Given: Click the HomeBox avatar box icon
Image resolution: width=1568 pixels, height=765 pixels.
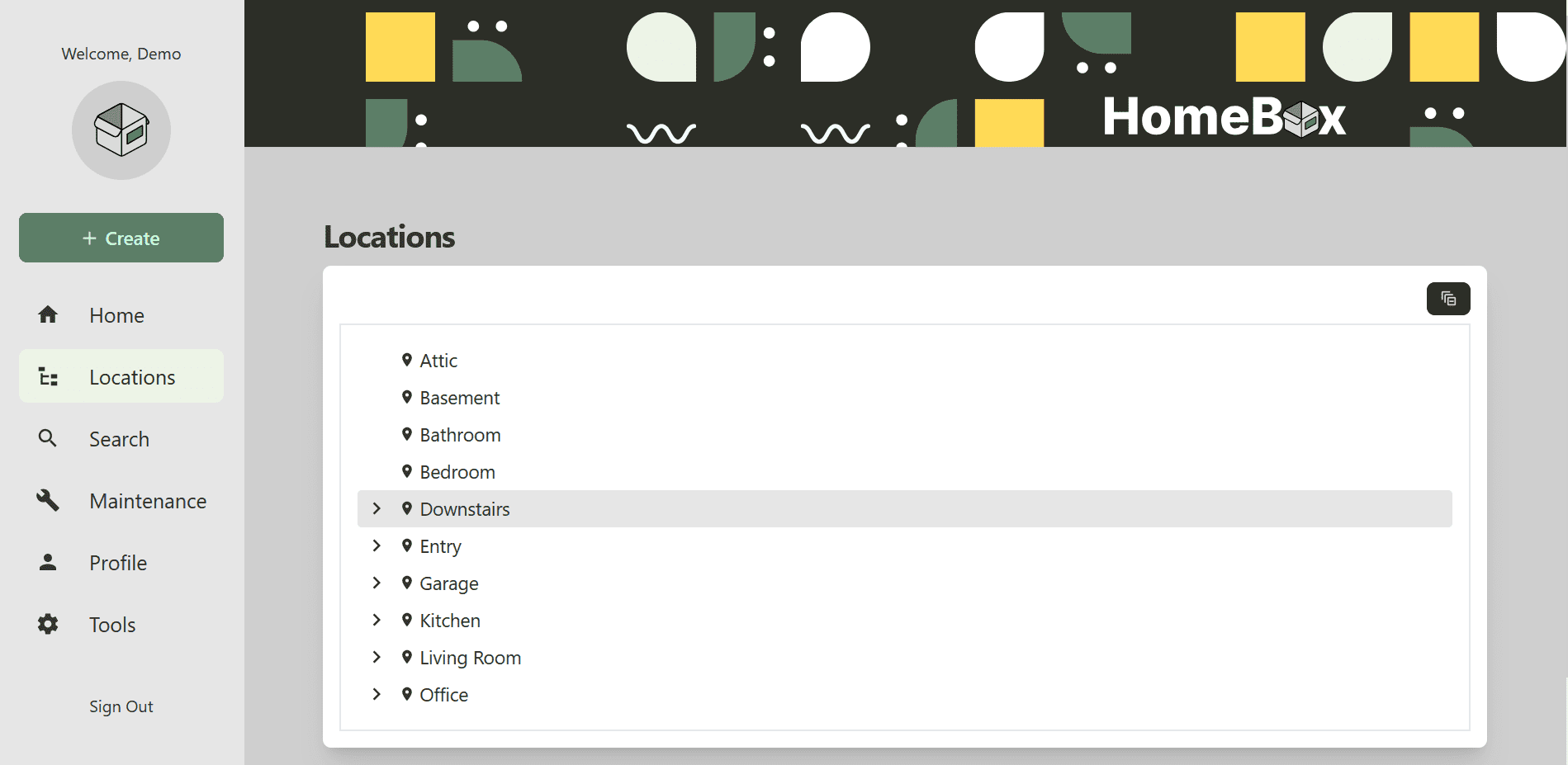Looking at the screenshot, I should coord(121,130).
